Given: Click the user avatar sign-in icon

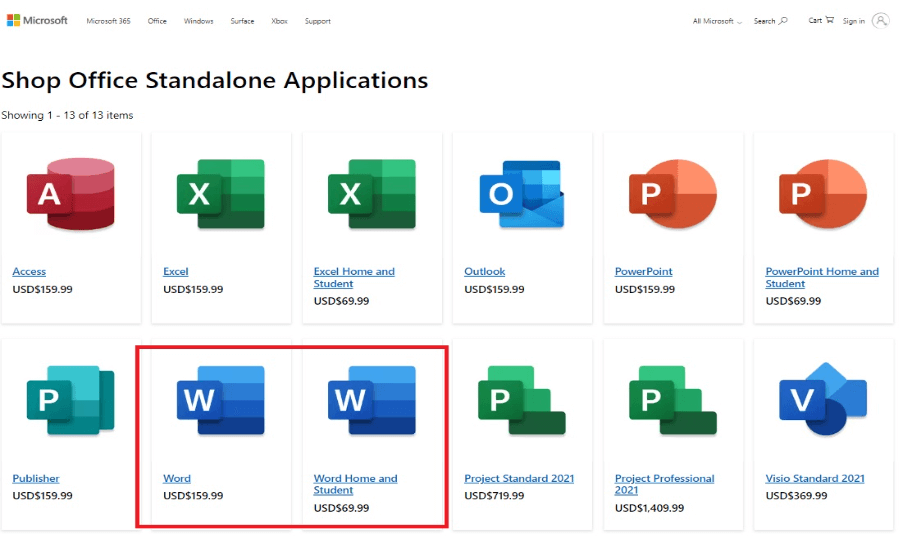Looking at the screenshot, I should pos(881,20).
